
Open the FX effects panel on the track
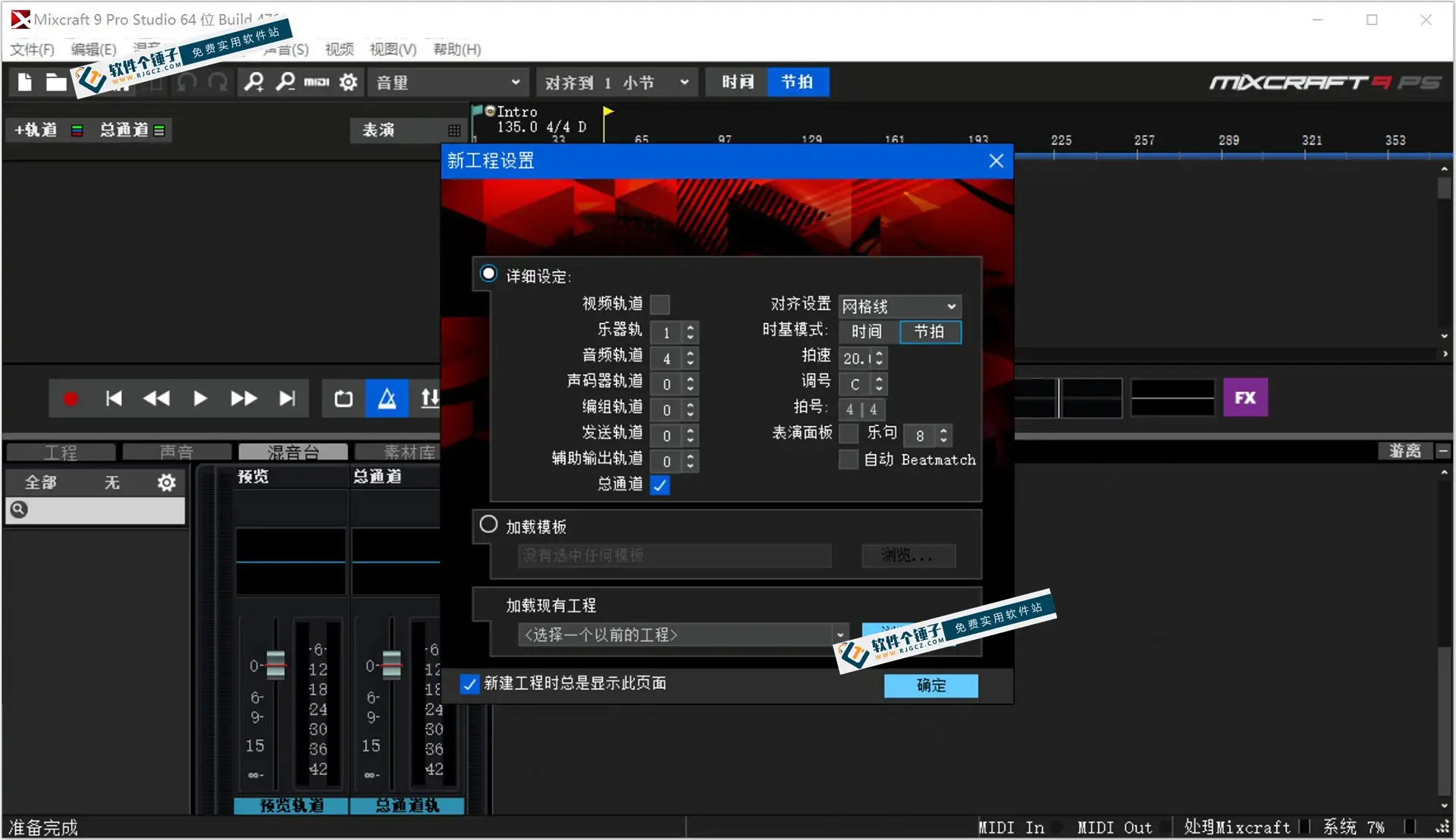(1244, 397)
